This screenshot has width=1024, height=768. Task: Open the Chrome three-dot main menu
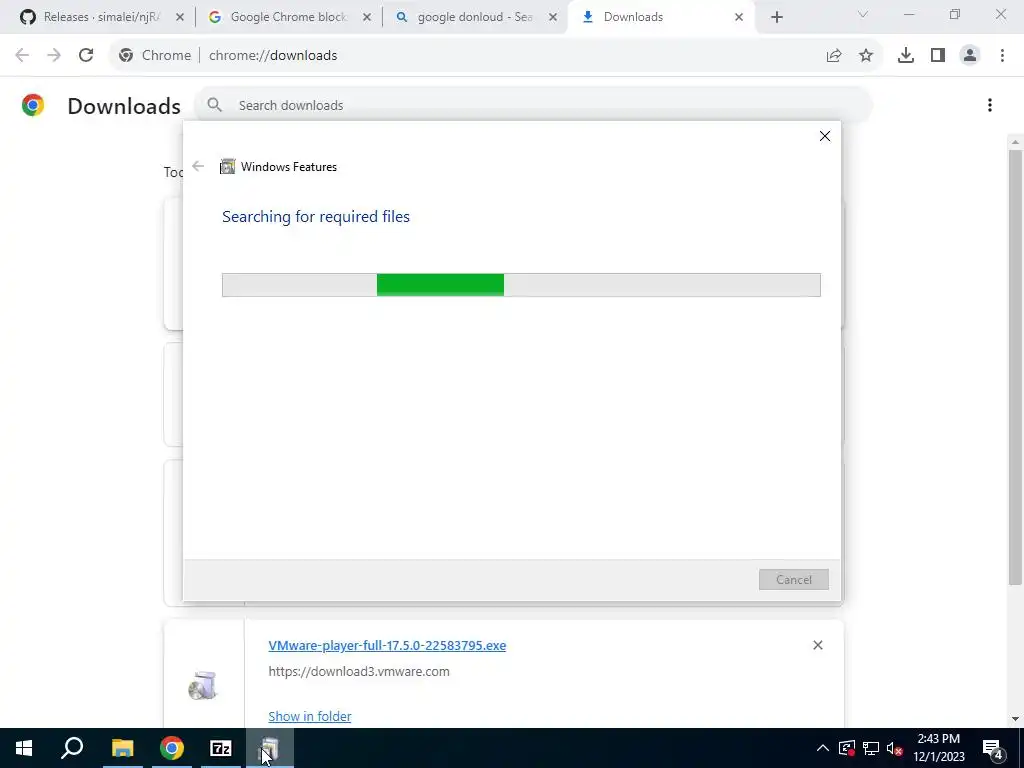coord(1002,56)
